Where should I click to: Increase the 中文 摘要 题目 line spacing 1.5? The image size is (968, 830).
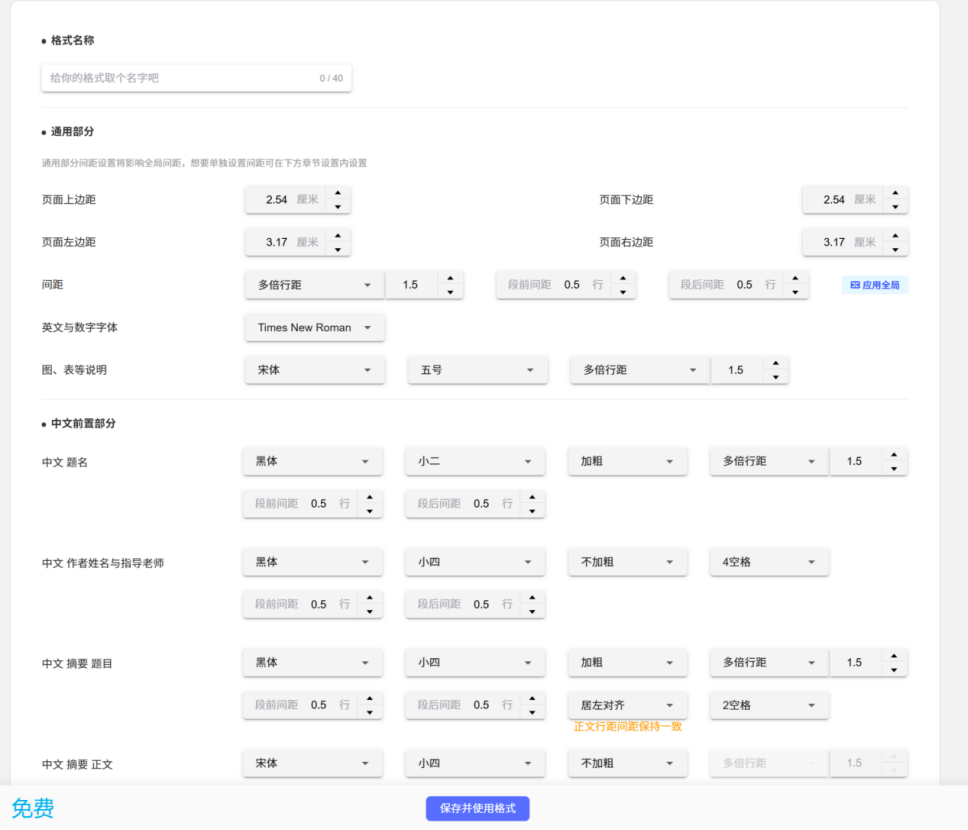(x=894, y=656)
